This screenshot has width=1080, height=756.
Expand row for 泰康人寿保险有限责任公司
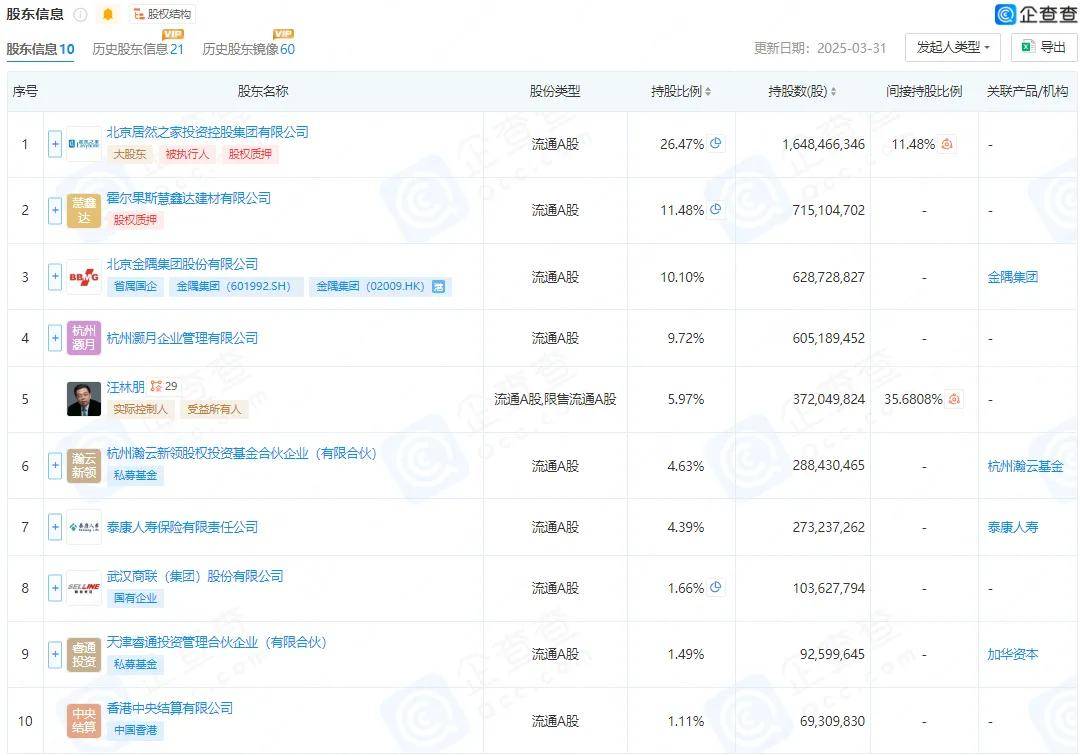[55, 527]
